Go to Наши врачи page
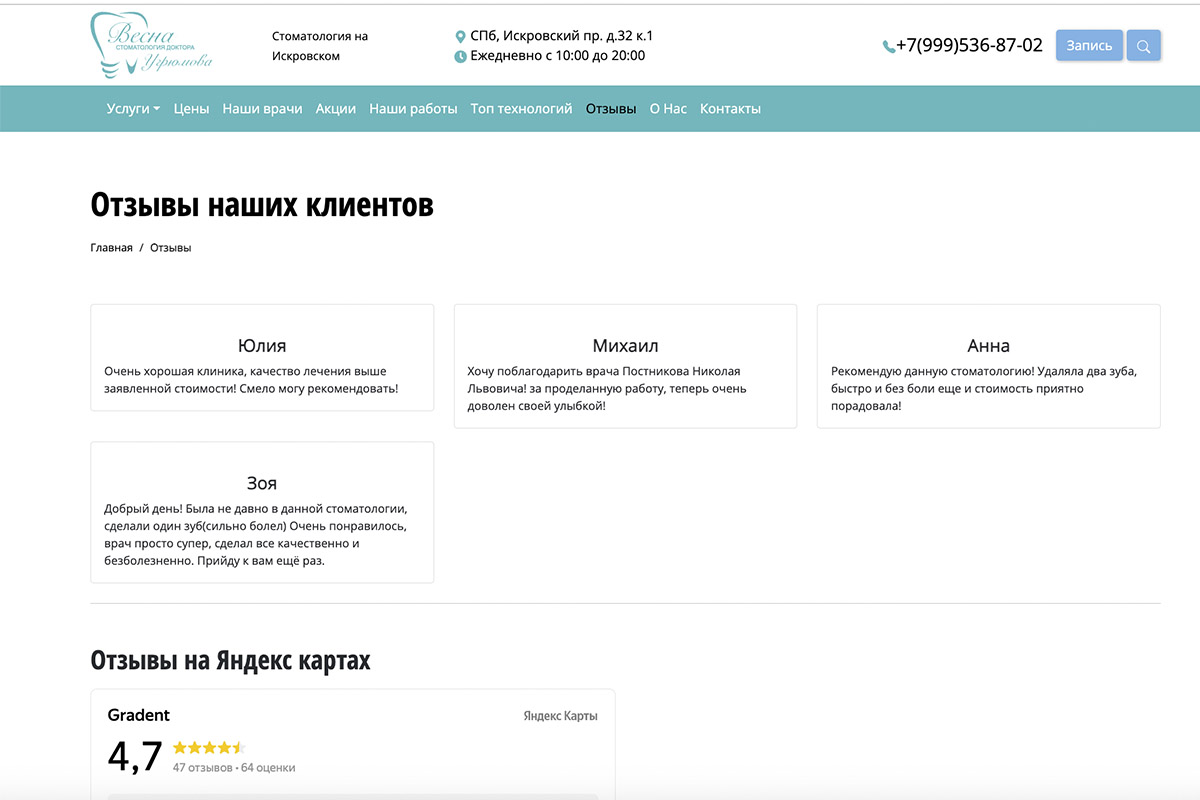This screenshot has width=1200, height=800. pyautogui.click(x=262, y=108)
